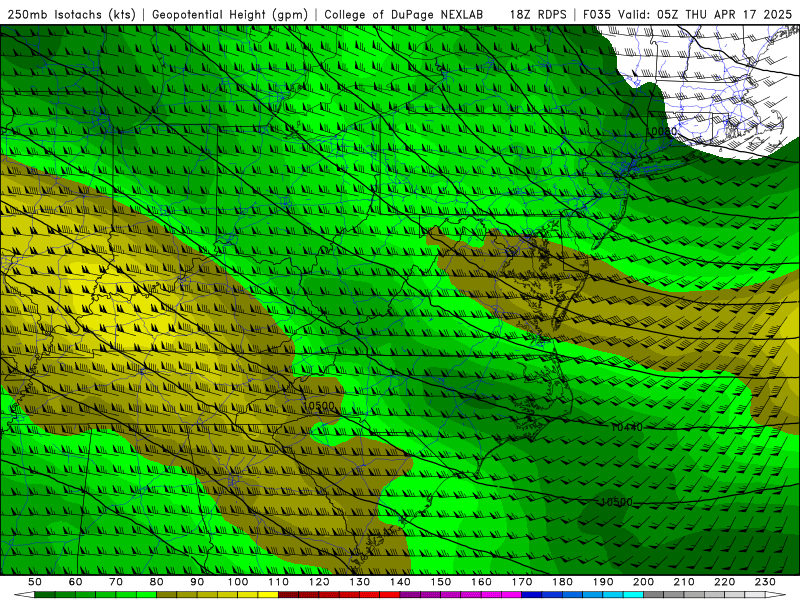Pick the brightest green swatch just before 80

click(x=146, y=595)
